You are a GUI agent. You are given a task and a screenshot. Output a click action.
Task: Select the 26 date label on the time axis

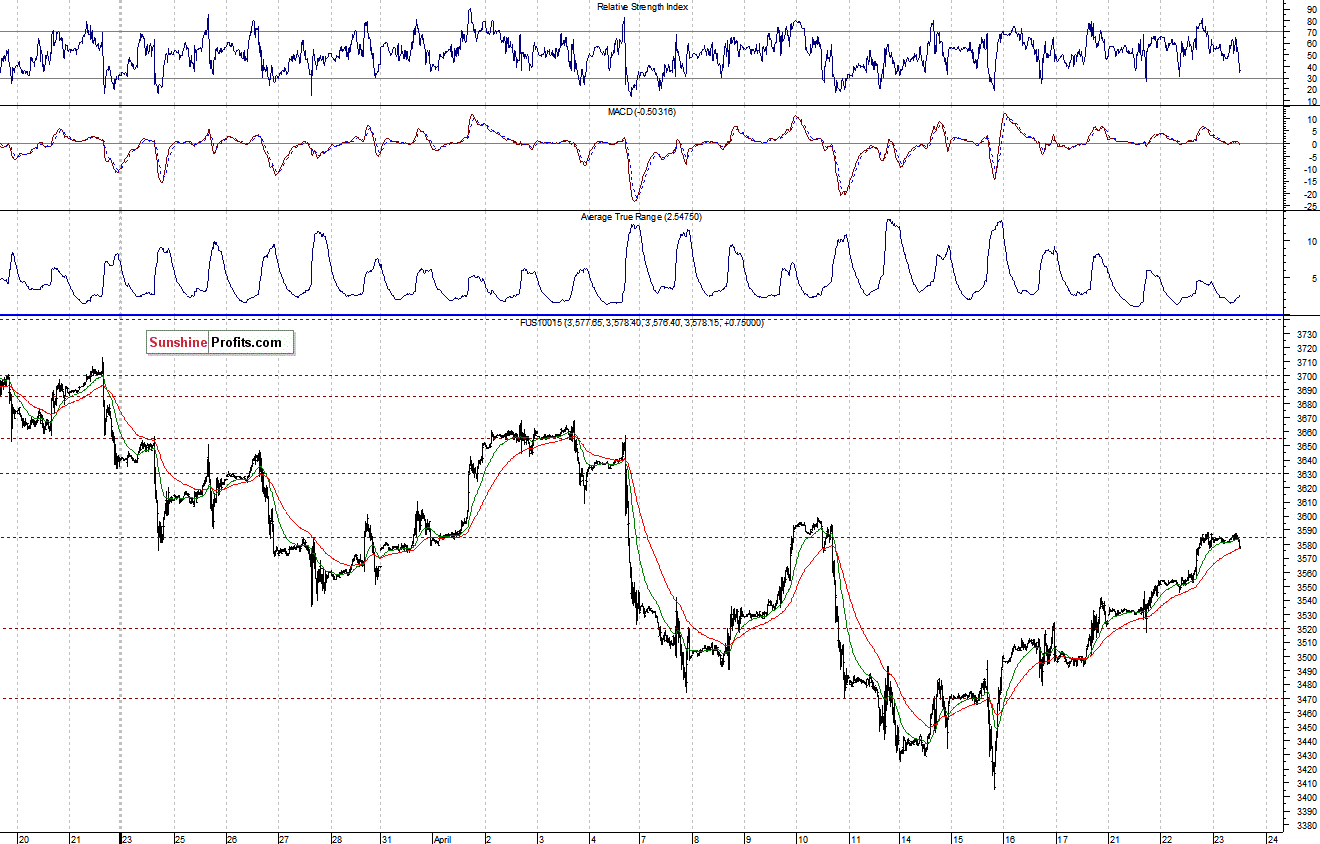coord(231,839)
